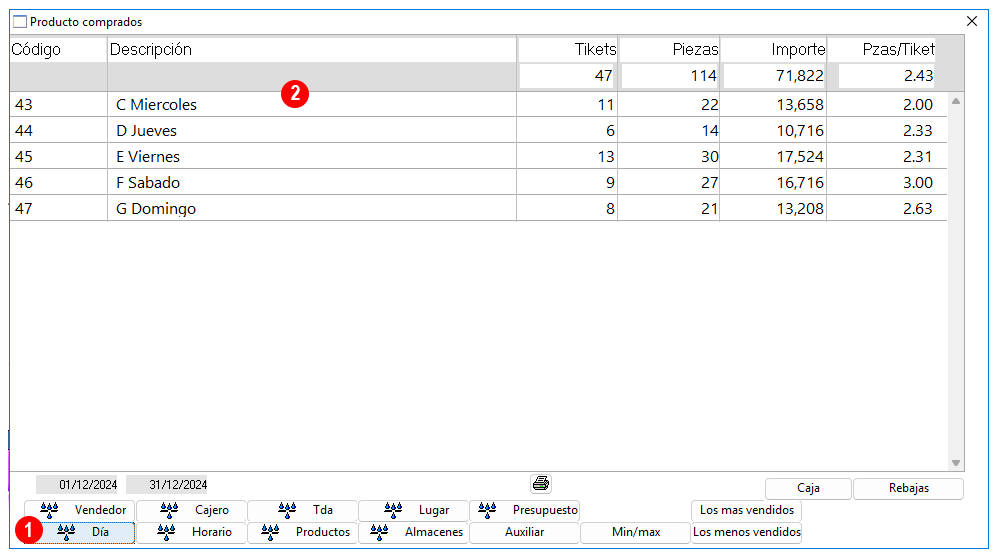The width and height of the screenshot is (997, 560).
Task: Click the filter icon on the Productos button
Action: coord(270,532)
